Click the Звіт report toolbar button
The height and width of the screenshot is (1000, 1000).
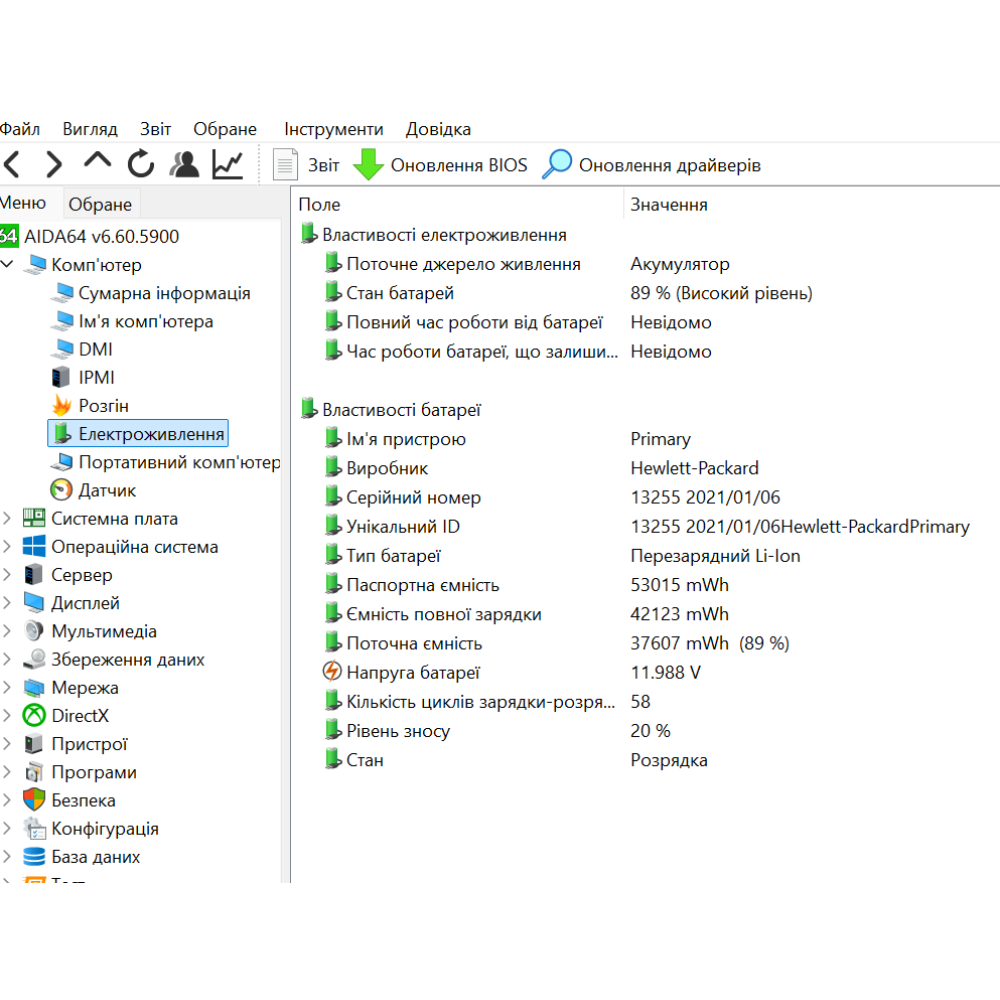307,165
